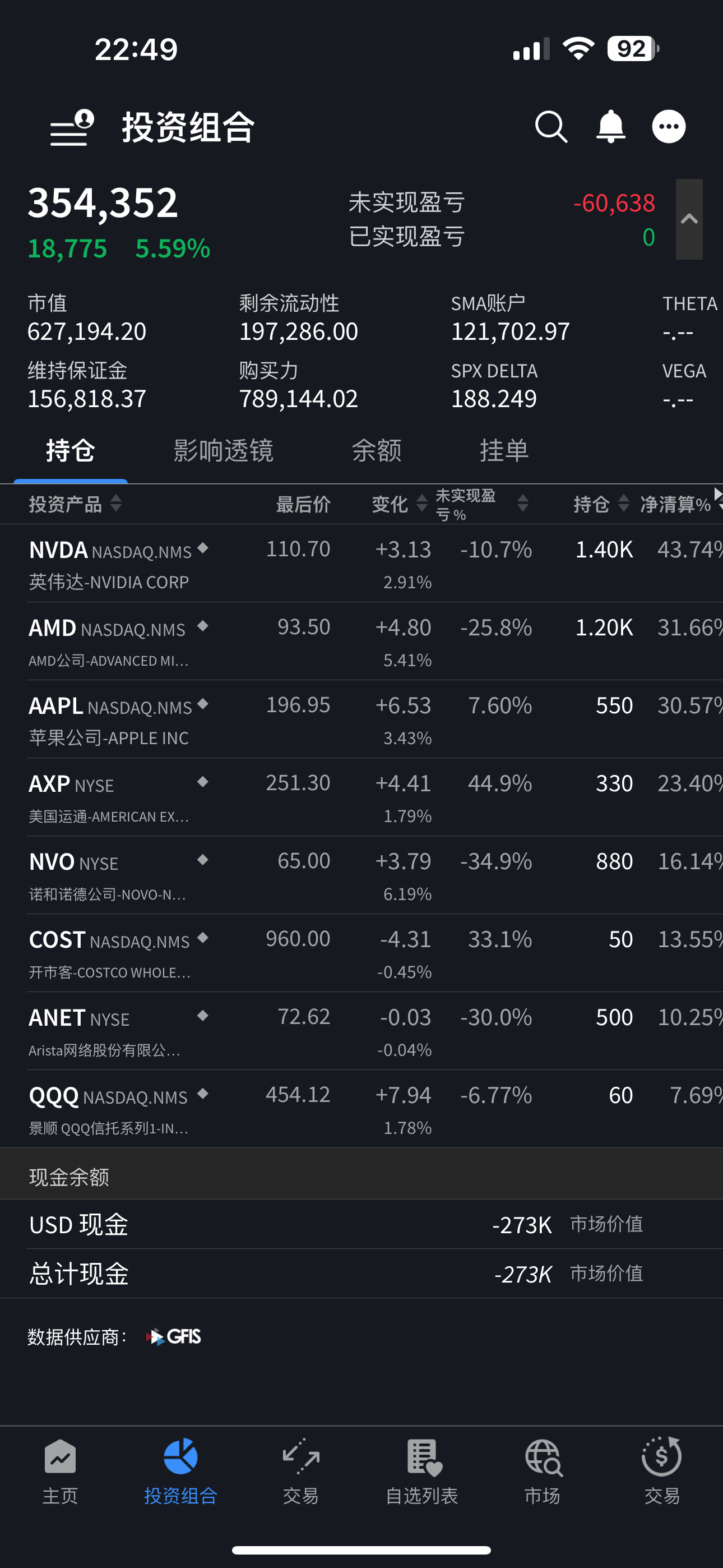Viewport: 723px width, 1568px height.
Task: Open the account menu icon
Action: tap(72, 128)
